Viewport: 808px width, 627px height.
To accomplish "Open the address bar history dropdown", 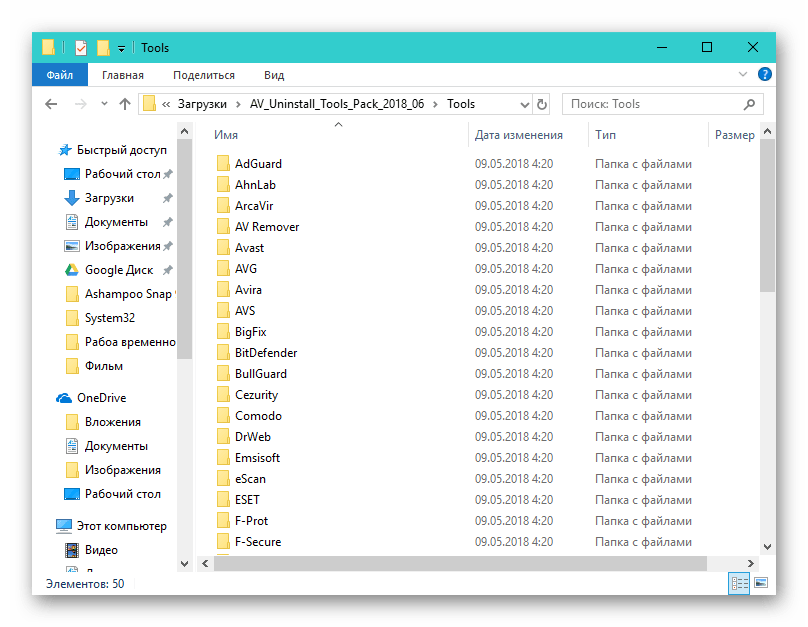I will (x=523, y=104).
